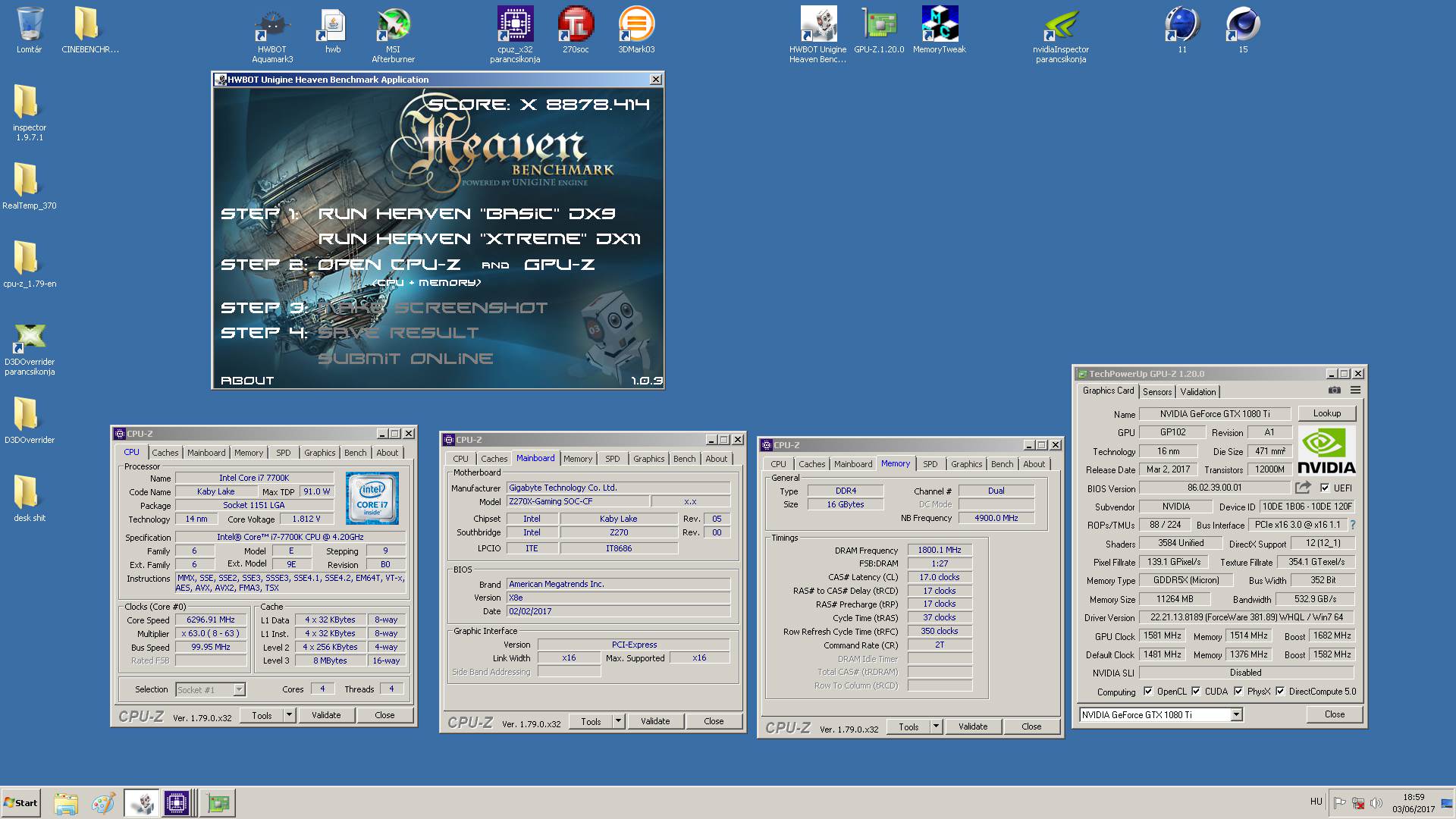Viewport: 1456px width, 819px height.
Task: Click Close in CPU-Z Memory window
Action: pos(1031,726)
